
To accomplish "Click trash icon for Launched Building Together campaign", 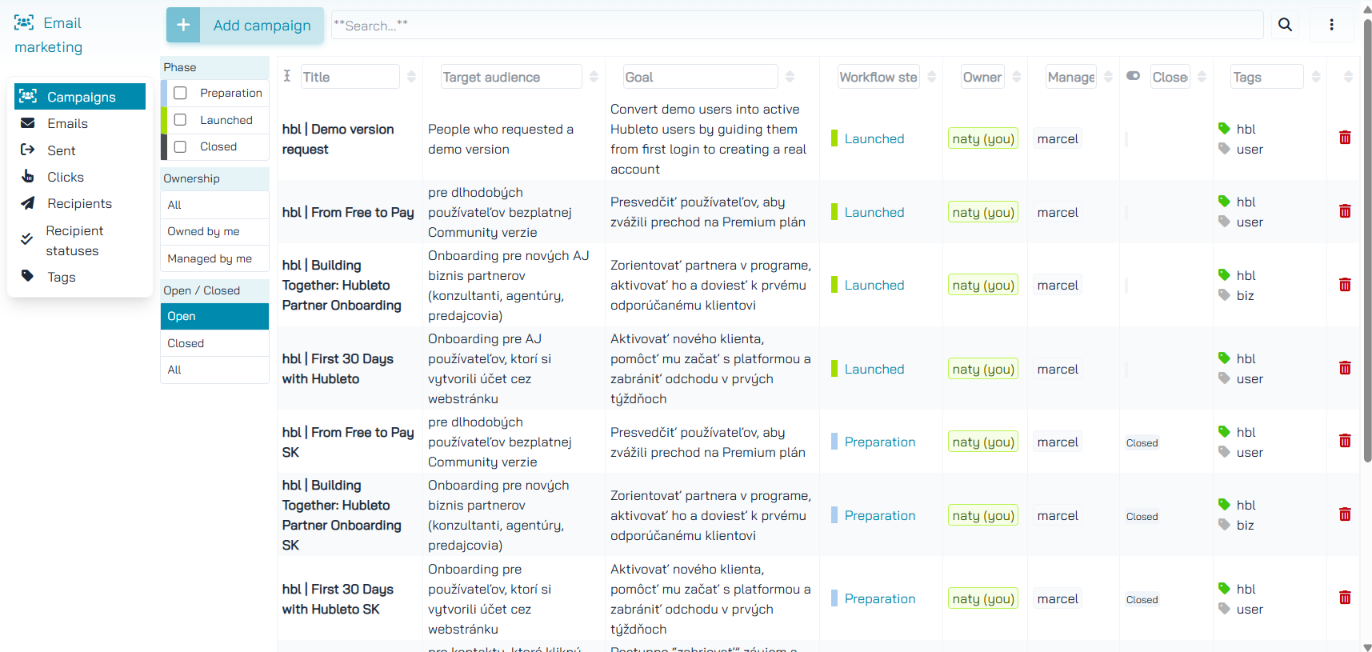I will pos(1345,285).
